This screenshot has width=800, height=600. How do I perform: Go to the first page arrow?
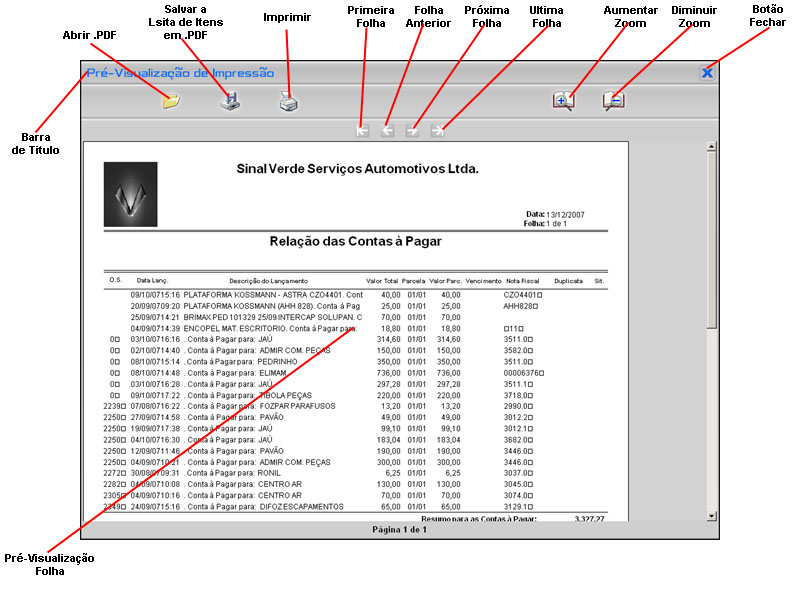[362, 130]
